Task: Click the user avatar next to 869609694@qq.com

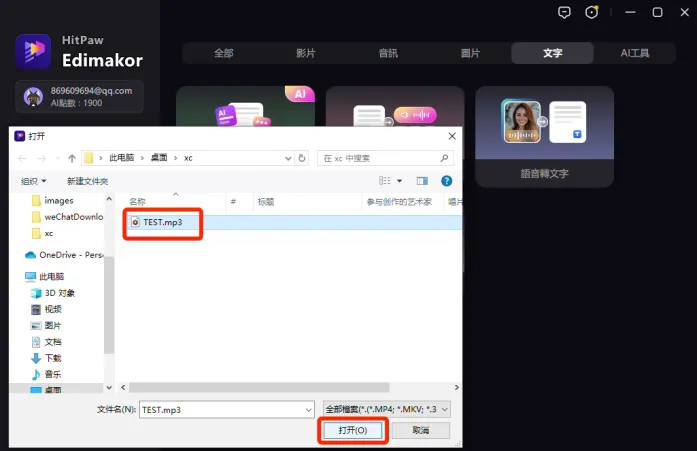Action: pos(33,96)
